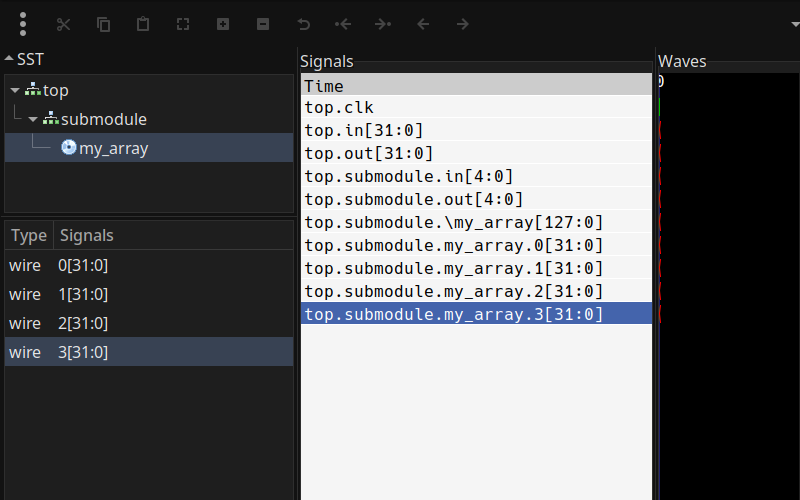Select top.submodule.out[4:0] signal

(477, 199)
